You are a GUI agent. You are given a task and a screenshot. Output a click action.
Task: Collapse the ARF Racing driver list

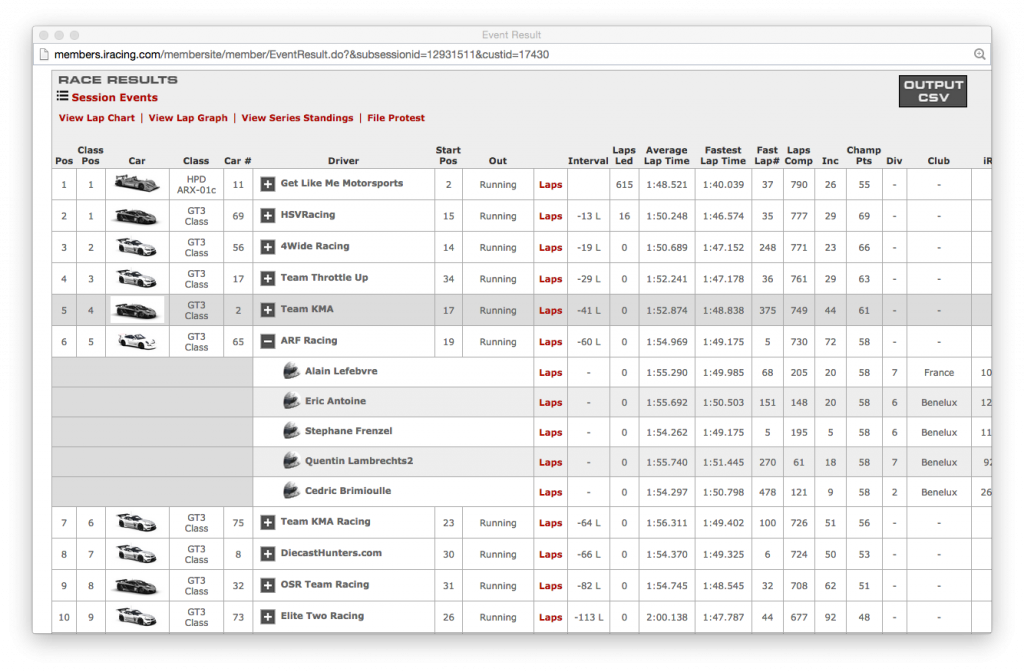(268, 341)
